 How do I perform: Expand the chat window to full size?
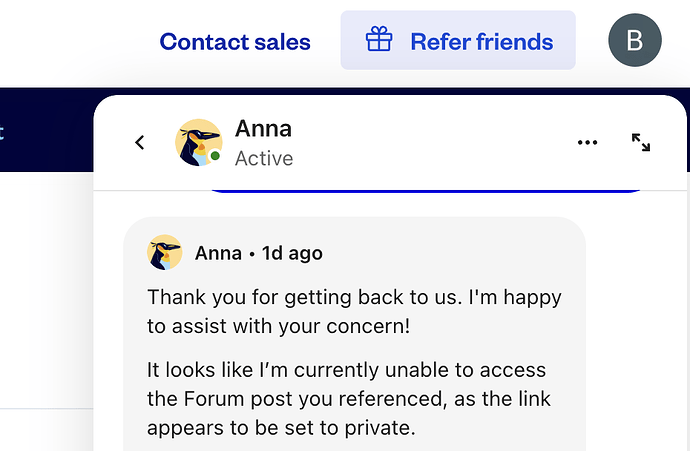coord(641,143)
